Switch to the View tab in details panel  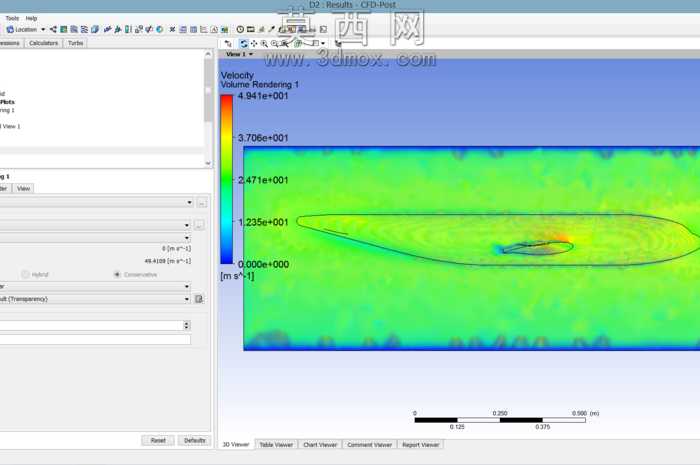(x=23, y=188)
